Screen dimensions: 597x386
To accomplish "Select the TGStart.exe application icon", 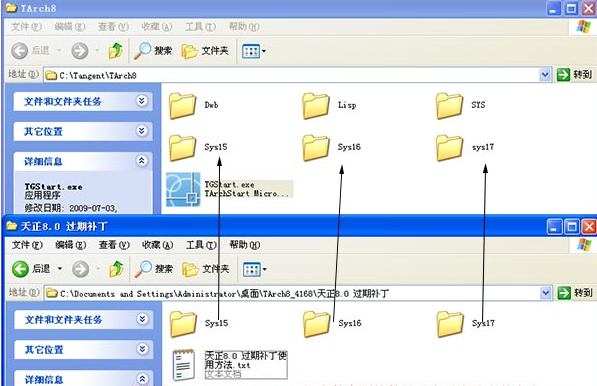I will tap(183, 189).
